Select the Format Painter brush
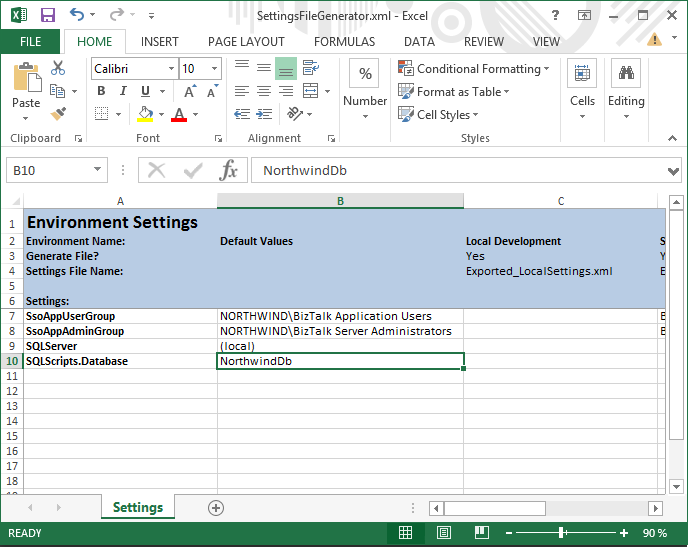Image resolution: width=688 pixels, height=547 pixels. [x=58, y=114]
